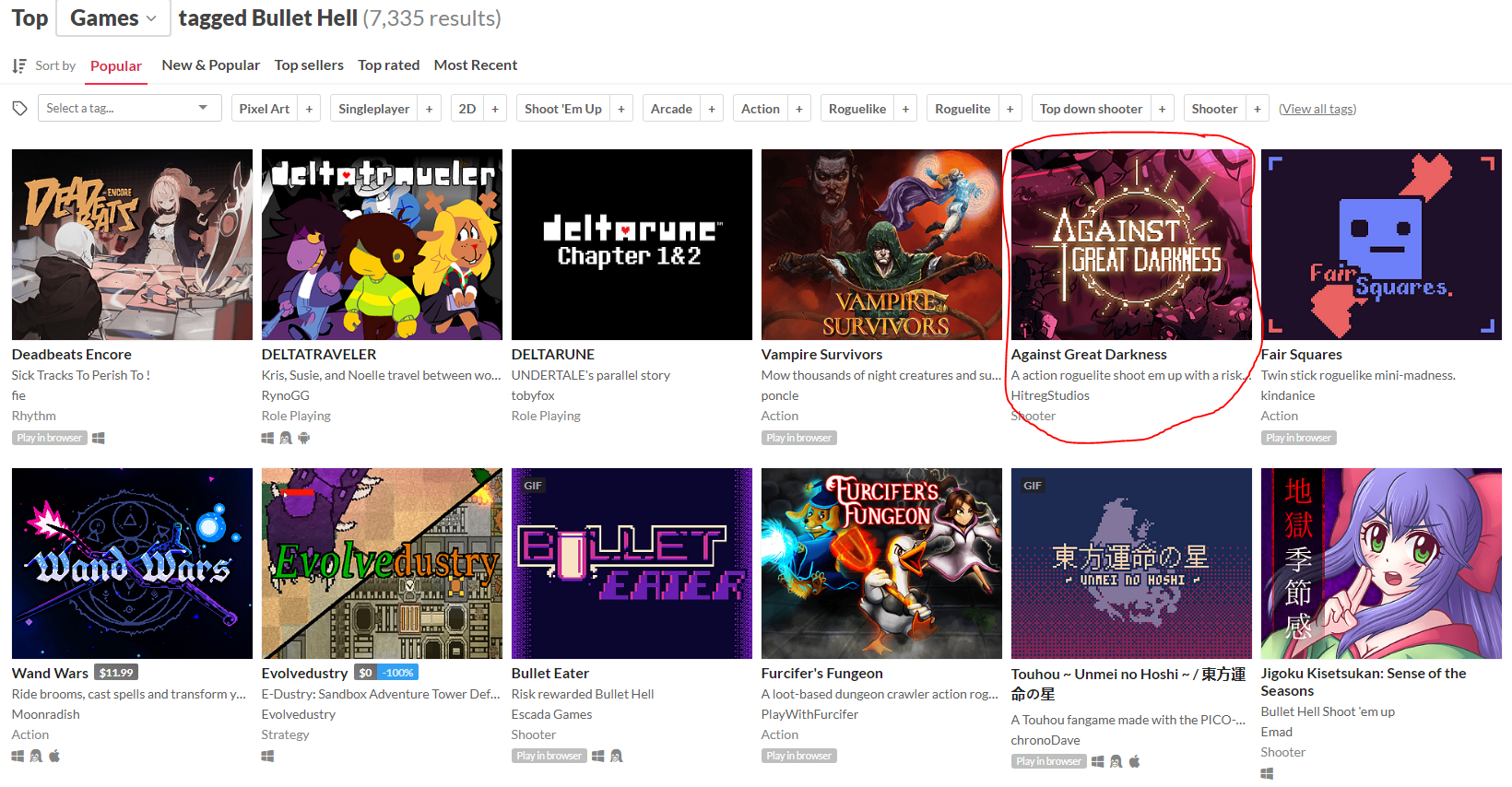Click Android platform icon under DELTATRAVELER
This screenshot has height=787, width=1512.
click(x=304, y=438)
